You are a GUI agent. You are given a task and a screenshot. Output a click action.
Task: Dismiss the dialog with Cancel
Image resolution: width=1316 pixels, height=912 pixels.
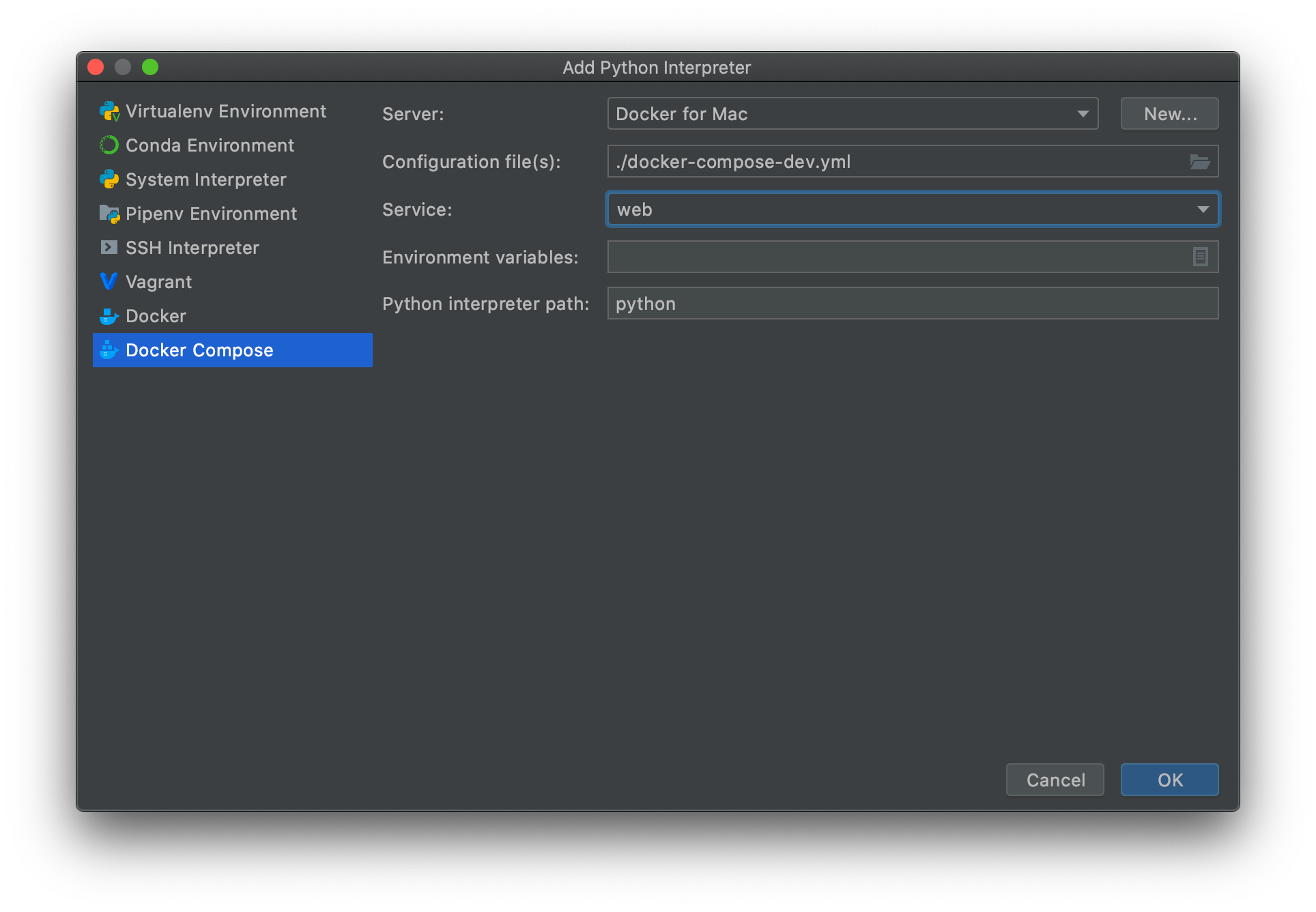tap(1055, 780)
